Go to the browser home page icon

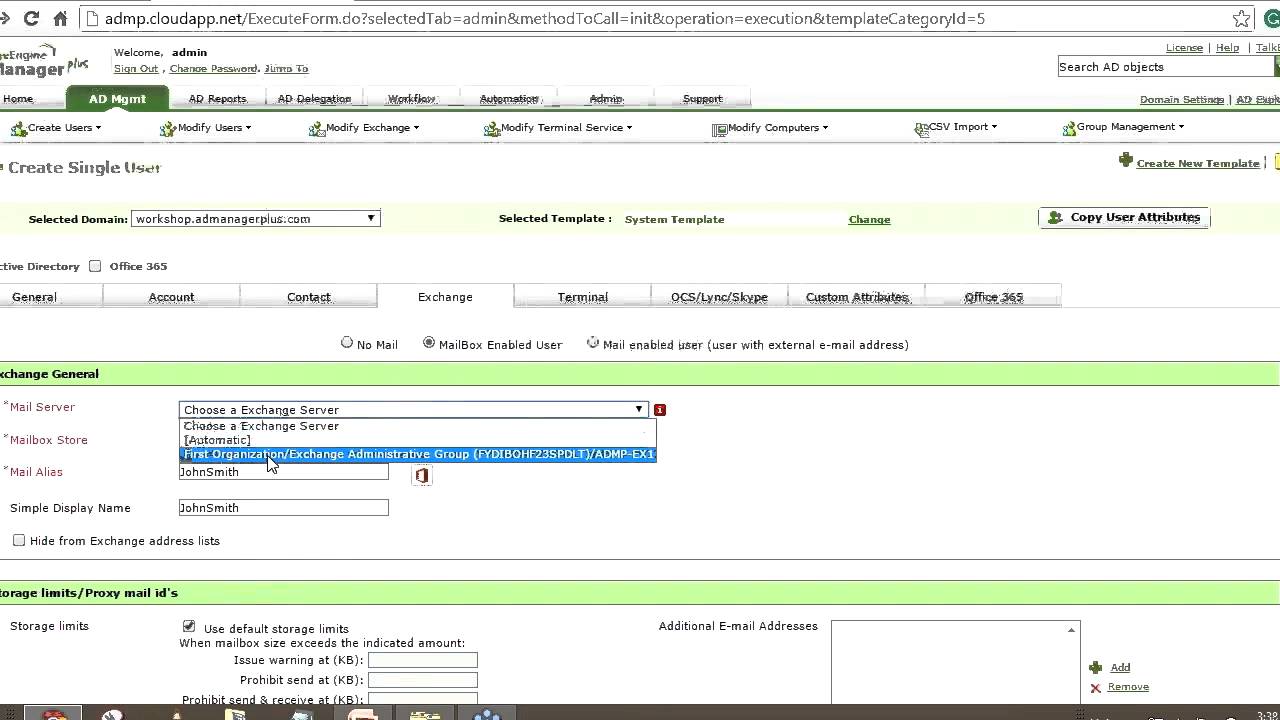tap(60, 18)
